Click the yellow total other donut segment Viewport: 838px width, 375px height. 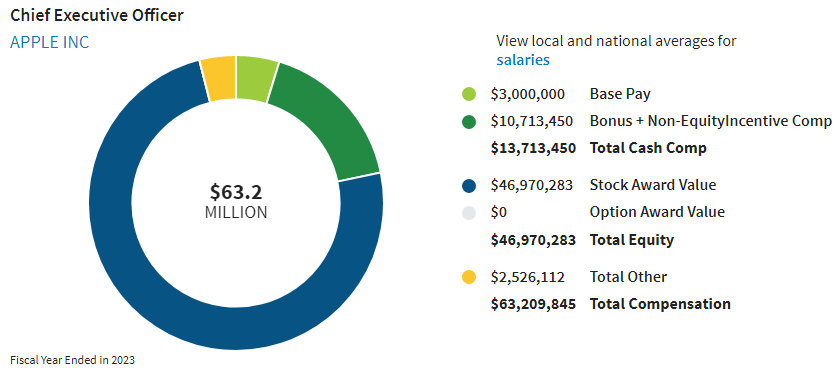pos(219,79)
